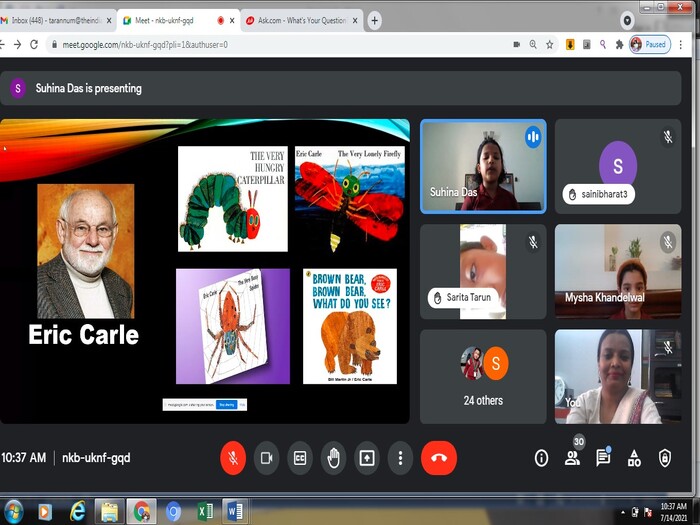700x525 pixels.
Task: Close the Meet tab
Action: (232, 21)
